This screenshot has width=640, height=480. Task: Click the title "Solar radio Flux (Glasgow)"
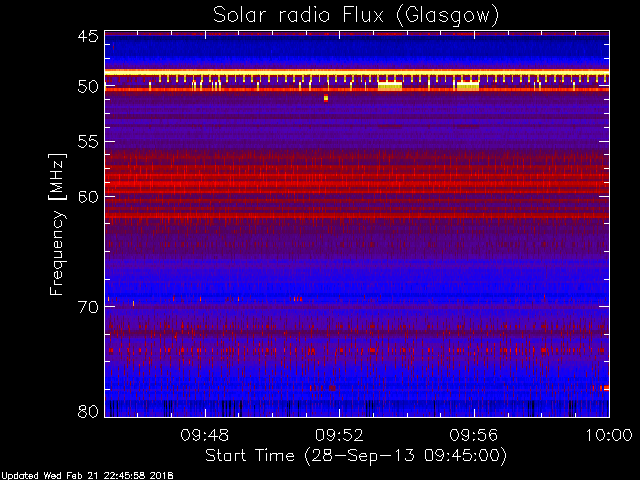pos(356,16)
